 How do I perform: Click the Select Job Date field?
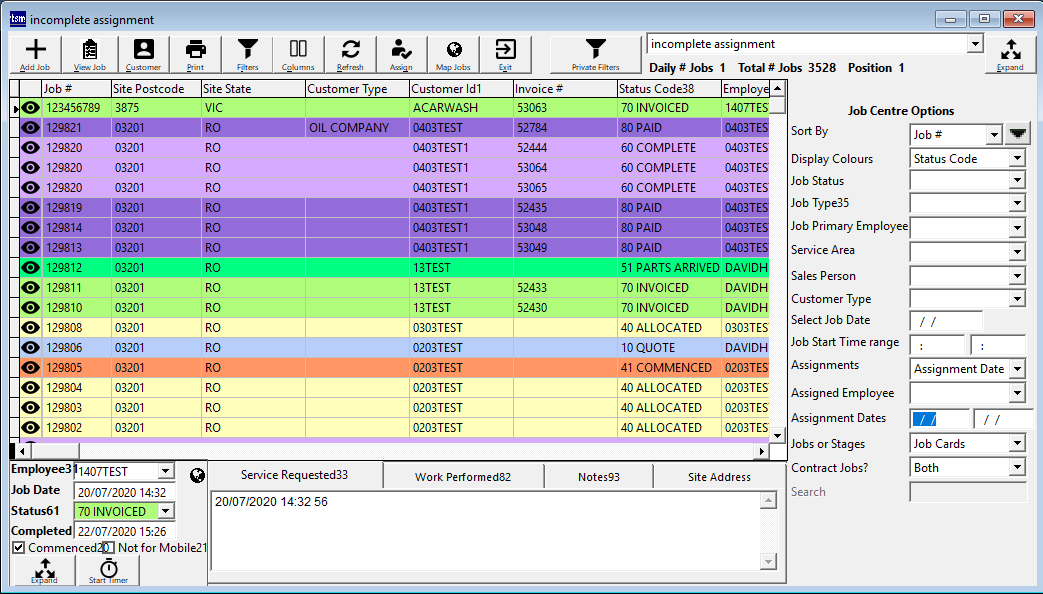(945, 321)
